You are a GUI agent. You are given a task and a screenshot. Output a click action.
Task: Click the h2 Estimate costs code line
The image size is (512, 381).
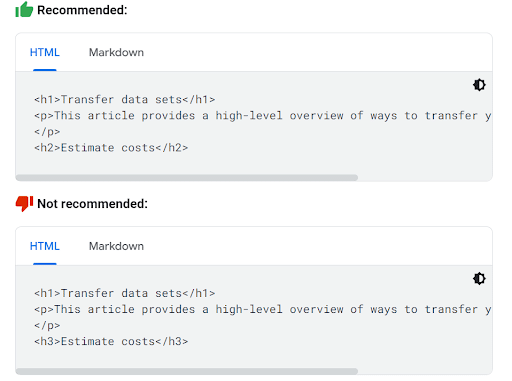(x=111, y=148)
